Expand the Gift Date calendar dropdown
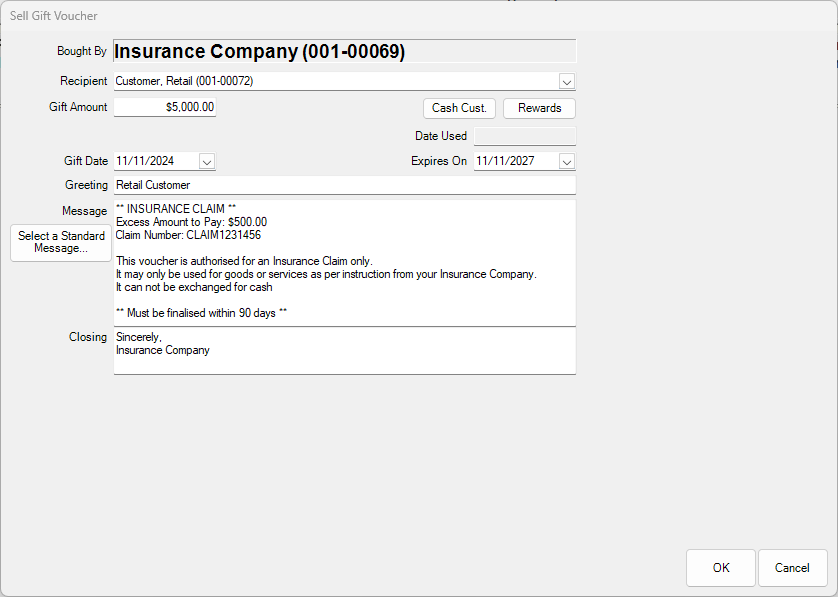 [x=207, y=161]
